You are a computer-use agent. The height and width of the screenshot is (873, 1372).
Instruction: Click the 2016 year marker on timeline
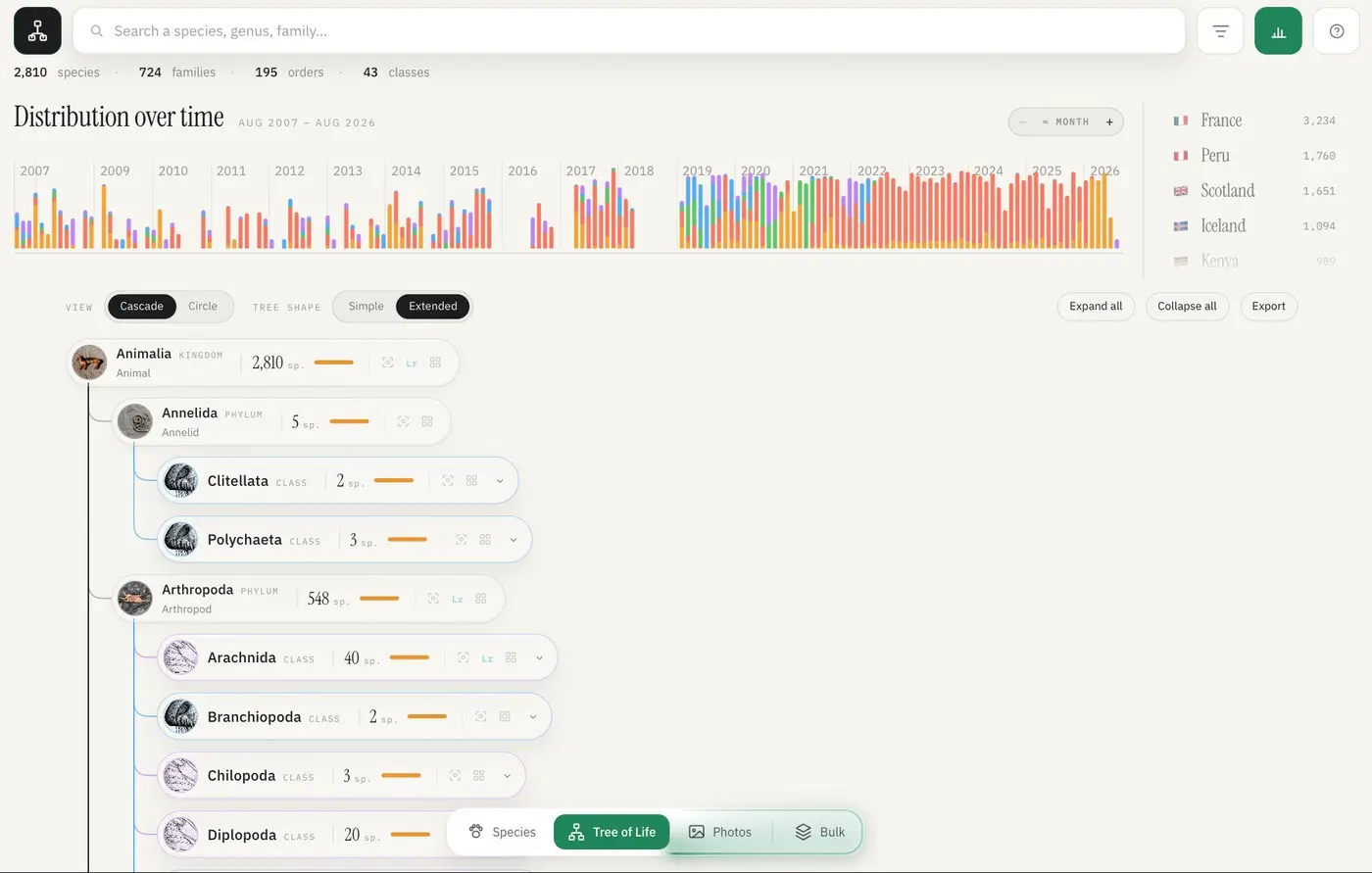coord(522,170)
